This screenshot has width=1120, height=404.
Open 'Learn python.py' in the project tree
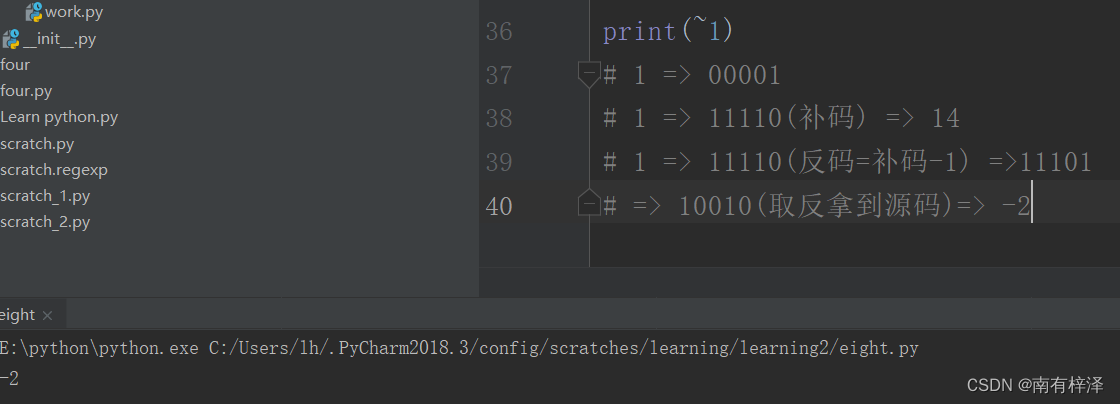59,117
